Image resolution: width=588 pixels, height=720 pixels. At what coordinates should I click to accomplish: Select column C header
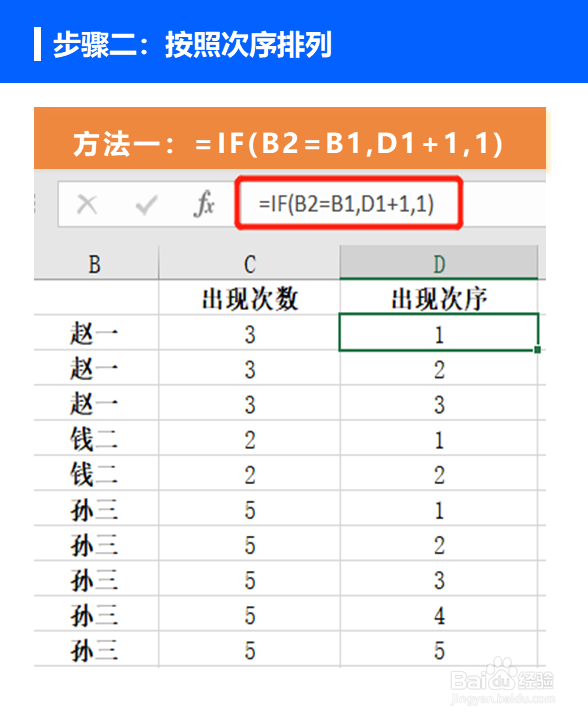click(250, 263)
